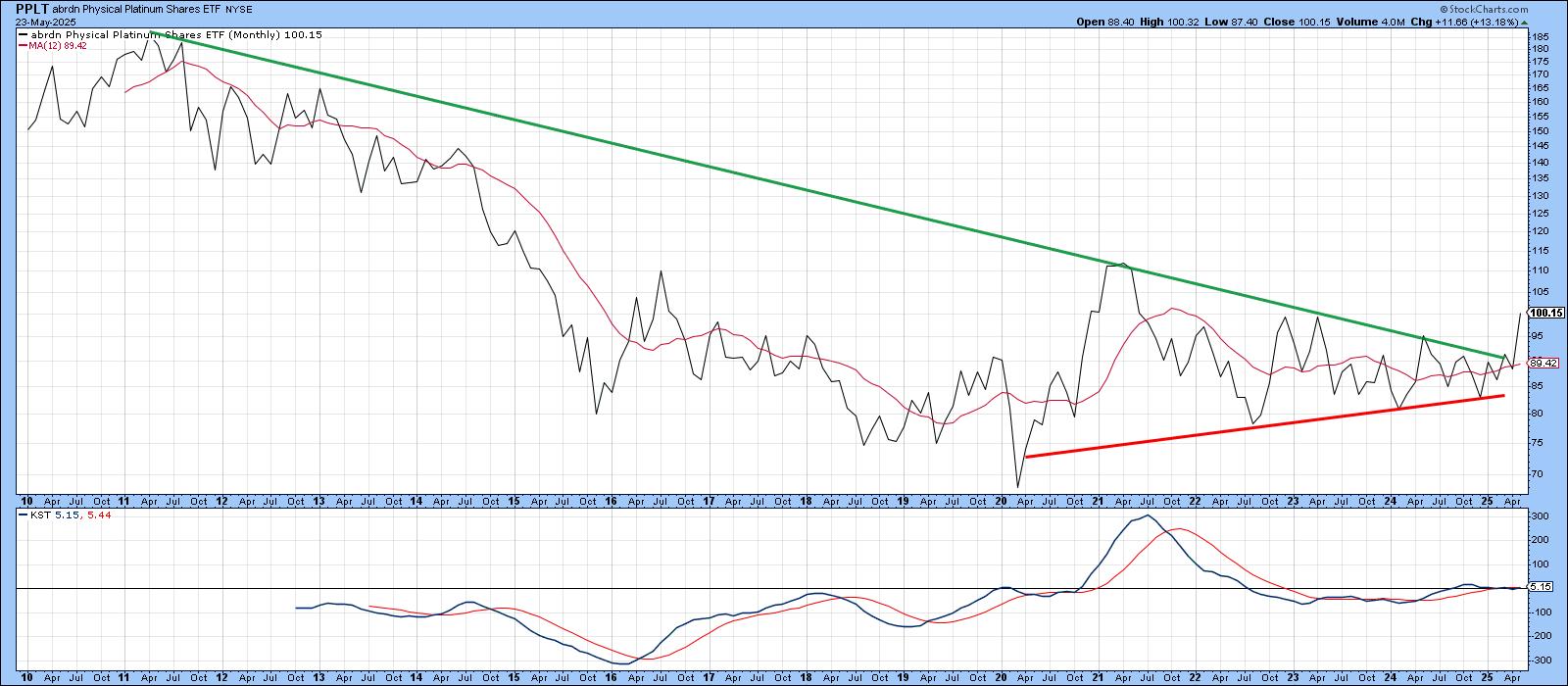
Task: Click the 125 label on price axis
Action: (x=1539, y=213)
